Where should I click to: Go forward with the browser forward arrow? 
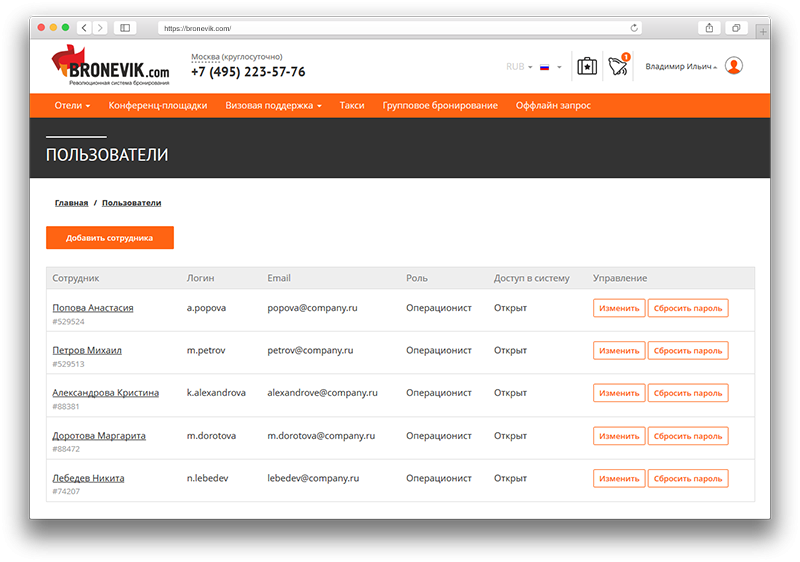coord(100,28)
